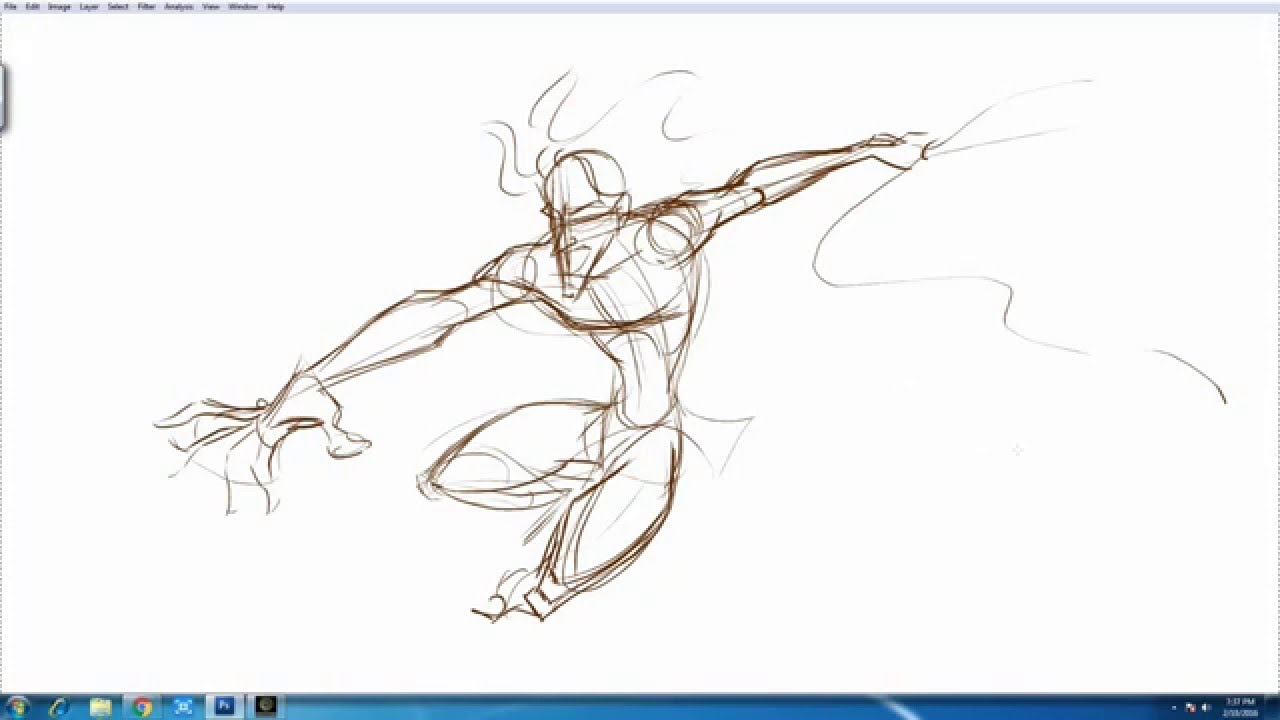The image size is (1280, 720).
Task: Open the Analysis menu
Action: (x=179, y=6)
